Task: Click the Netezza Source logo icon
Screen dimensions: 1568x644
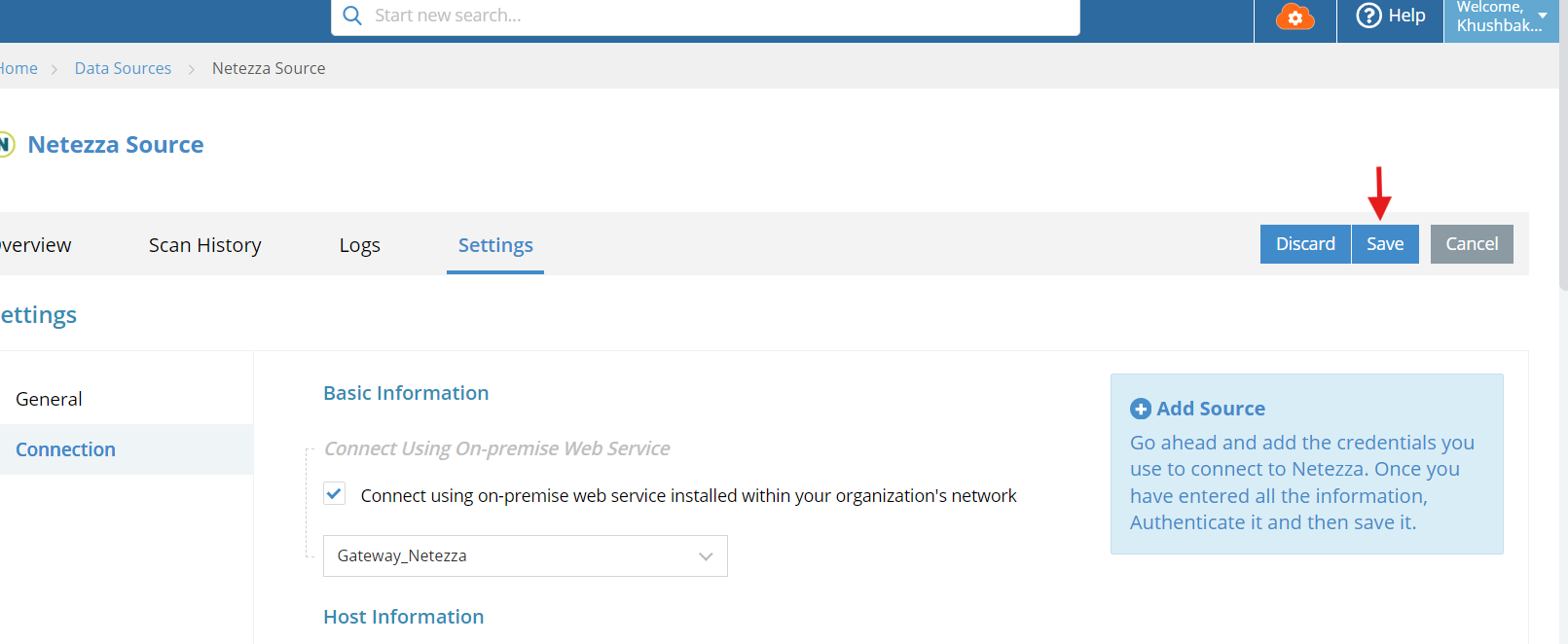Action: [x=6, y=145]
